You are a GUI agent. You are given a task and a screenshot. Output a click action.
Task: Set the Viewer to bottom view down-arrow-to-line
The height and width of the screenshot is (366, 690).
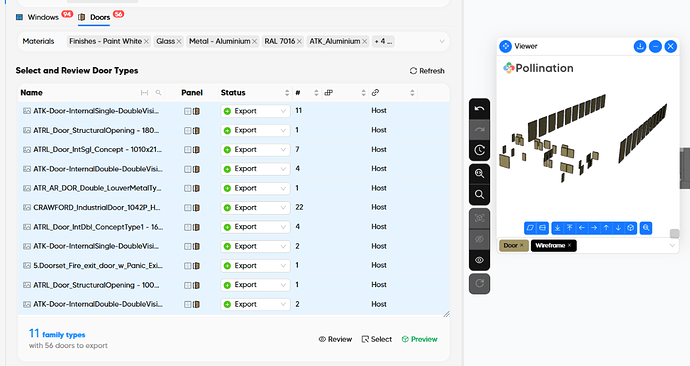click(x=558, y=228)
